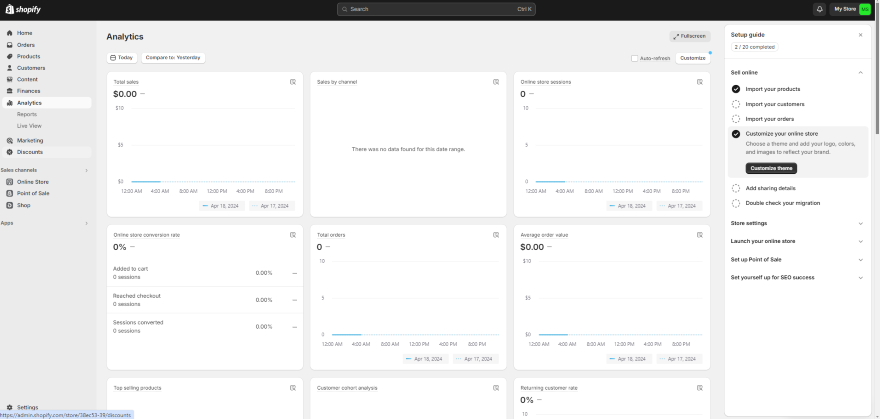
Task: Click the Customize theme button
Action: [771, 168]
